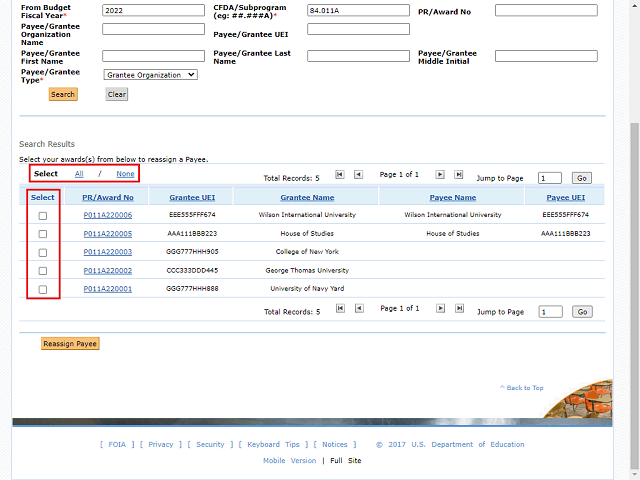Click last page icon below results table
Image resolution: width=640 pixels, height=480 pixels.
459,310
